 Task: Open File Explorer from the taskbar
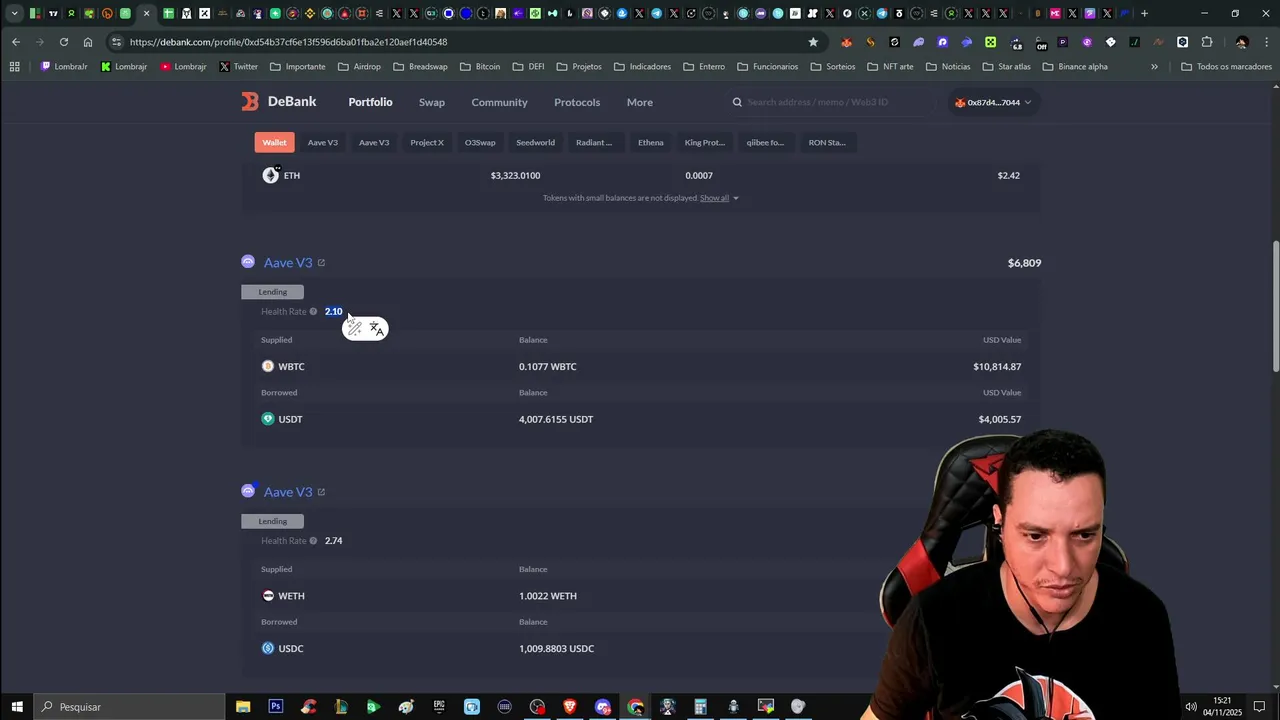(243, 707)
